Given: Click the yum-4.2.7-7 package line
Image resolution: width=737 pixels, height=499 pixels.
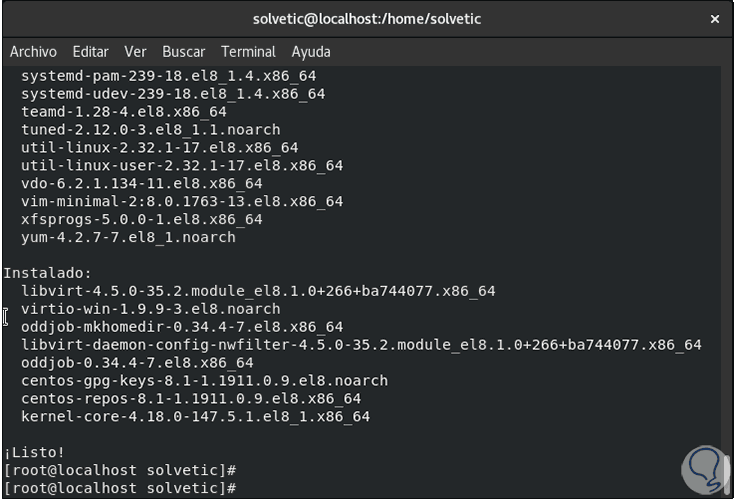Looking at the screenshot, I should coord(128,237).
